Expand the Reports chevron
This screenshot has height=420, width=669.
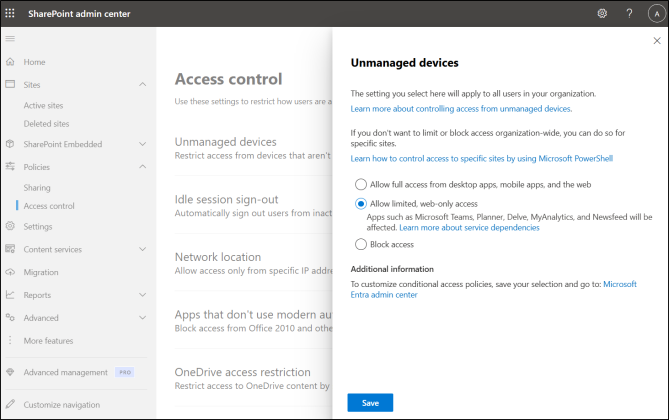143,295
